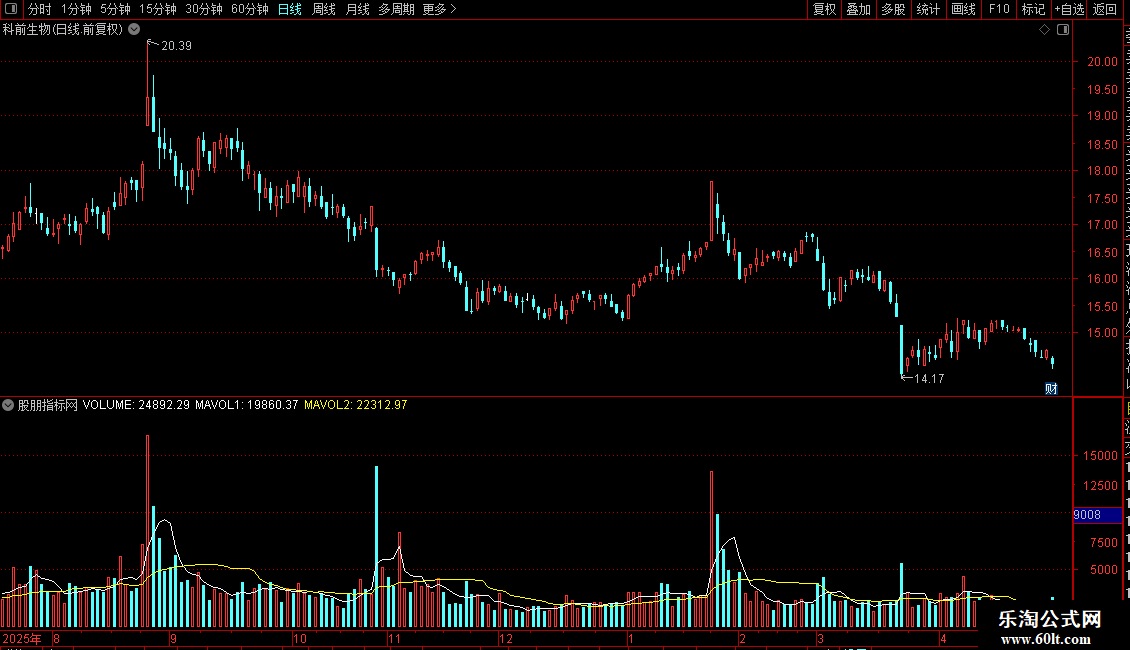Open F10 company info

pyautogui.click(x=999, y=9)
